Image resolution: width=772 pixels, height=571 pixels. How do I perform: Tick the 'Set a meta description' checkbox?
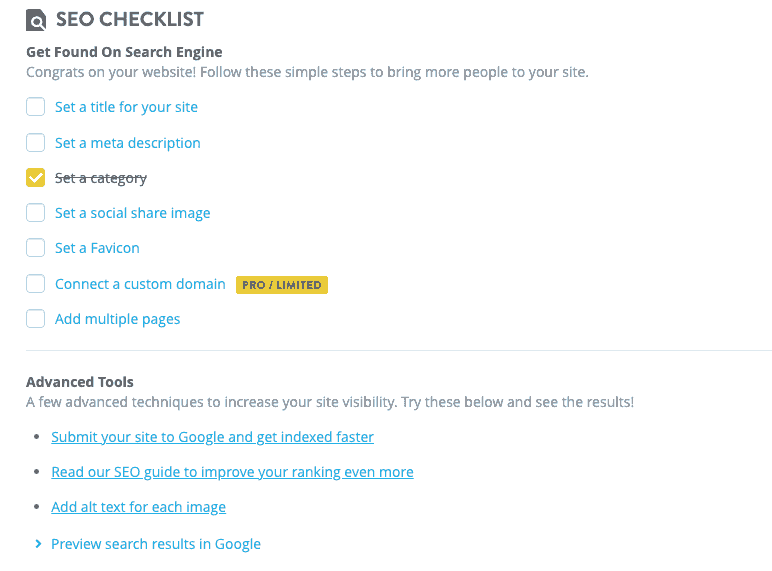(36, 142)
